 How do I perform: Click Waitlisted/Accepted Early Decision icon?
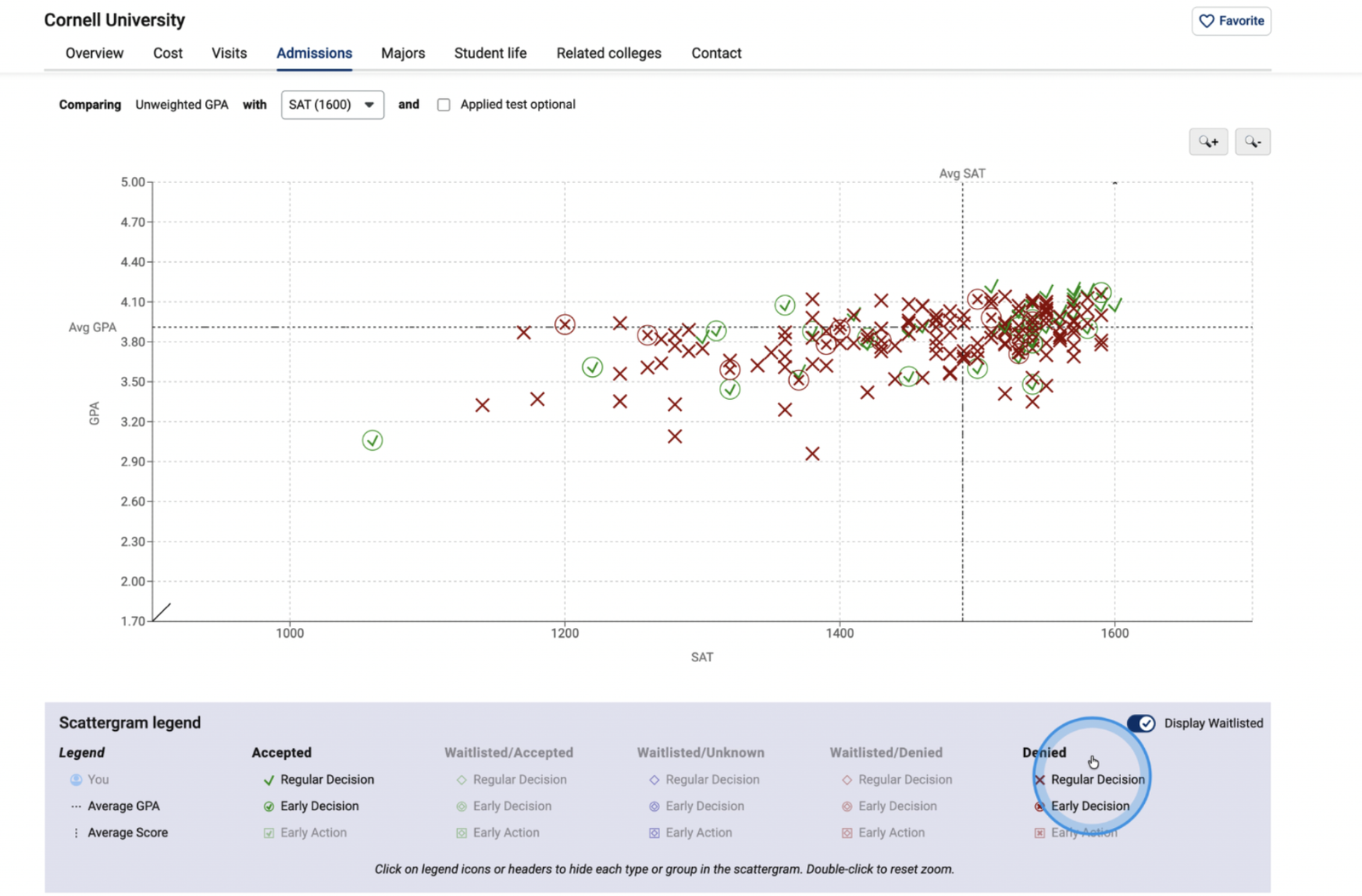pyautogui.click(x=461, y=806)
